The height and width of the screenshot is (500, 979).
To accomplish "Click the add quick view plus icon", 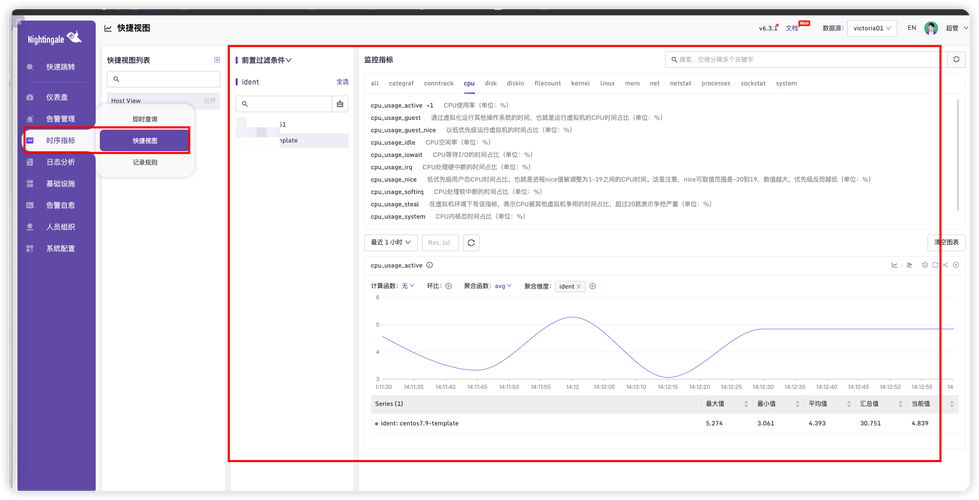I will point(217,60).
